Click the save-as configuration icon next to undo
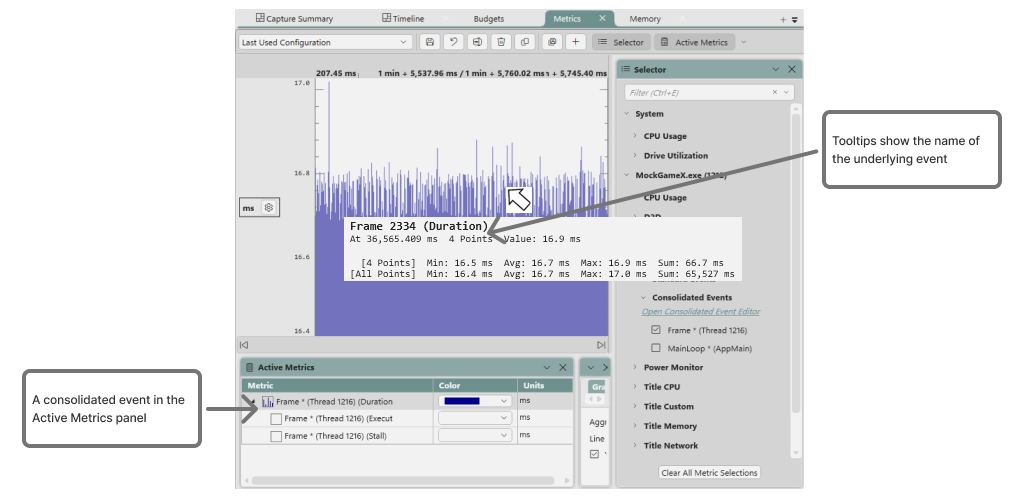 coord(477,42)
